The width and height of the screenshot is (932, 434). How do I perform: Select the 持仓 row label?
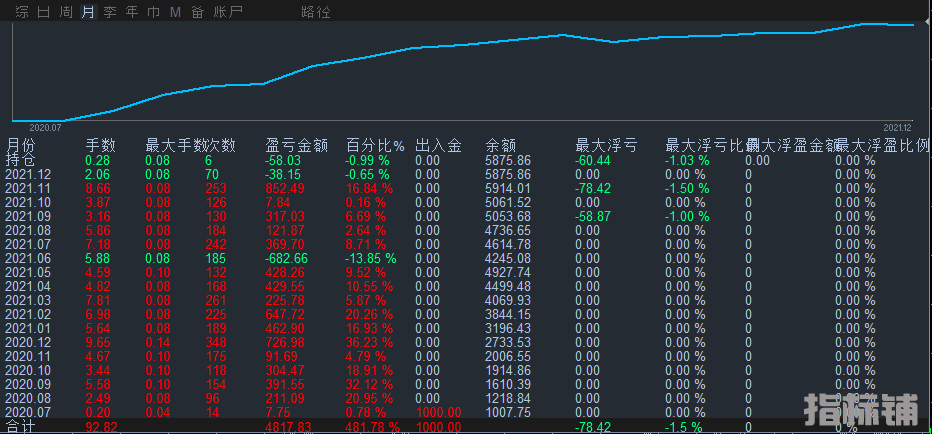(20, 160)
